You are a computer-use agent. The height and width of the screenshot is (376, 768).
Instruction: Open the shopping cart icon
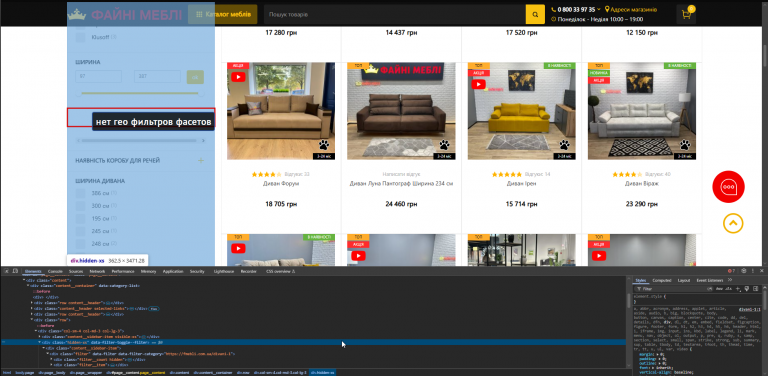[x=686, y=15]
